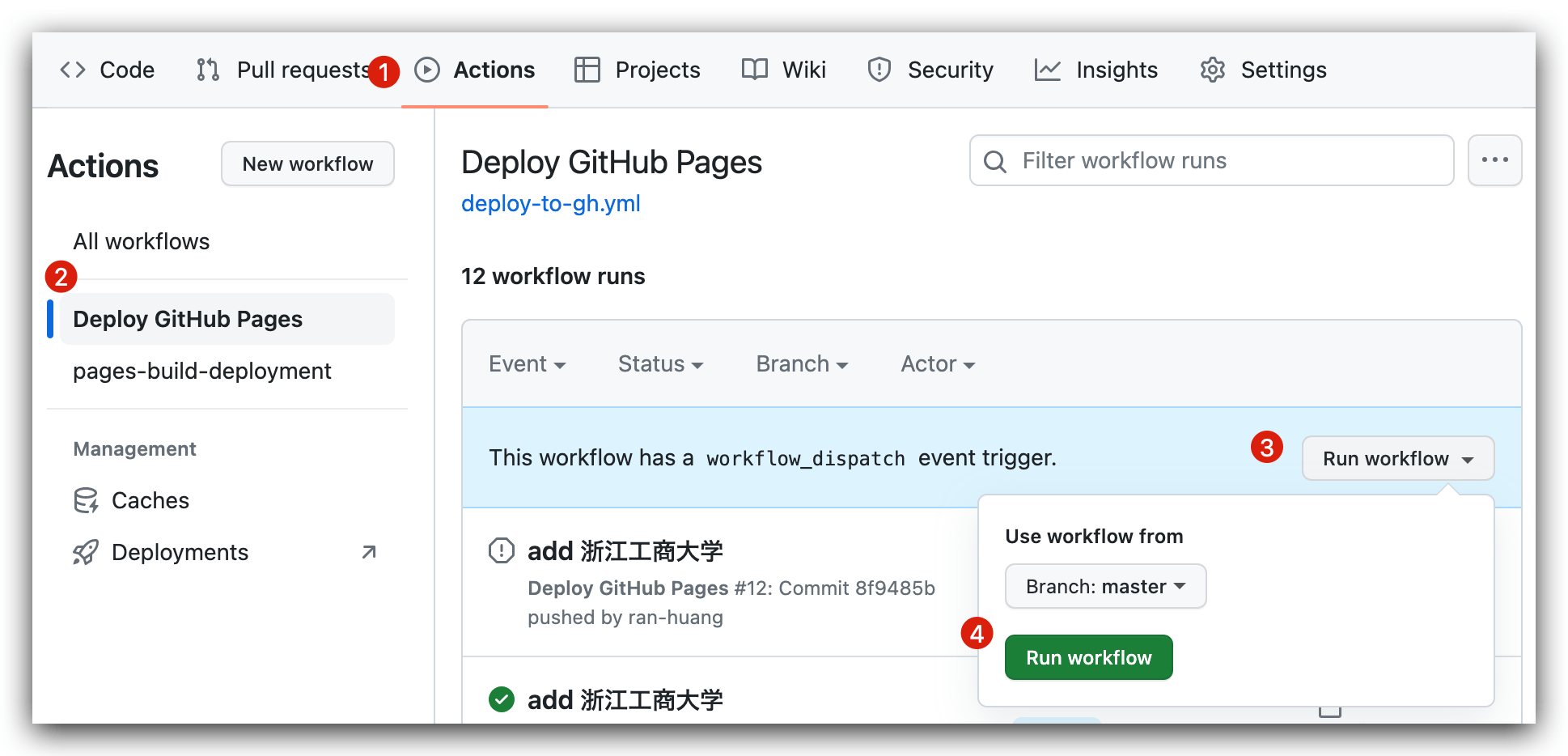The image size is (1568, 756).
Task: Open the Event filter dropdown
Action: coord(527,363)
